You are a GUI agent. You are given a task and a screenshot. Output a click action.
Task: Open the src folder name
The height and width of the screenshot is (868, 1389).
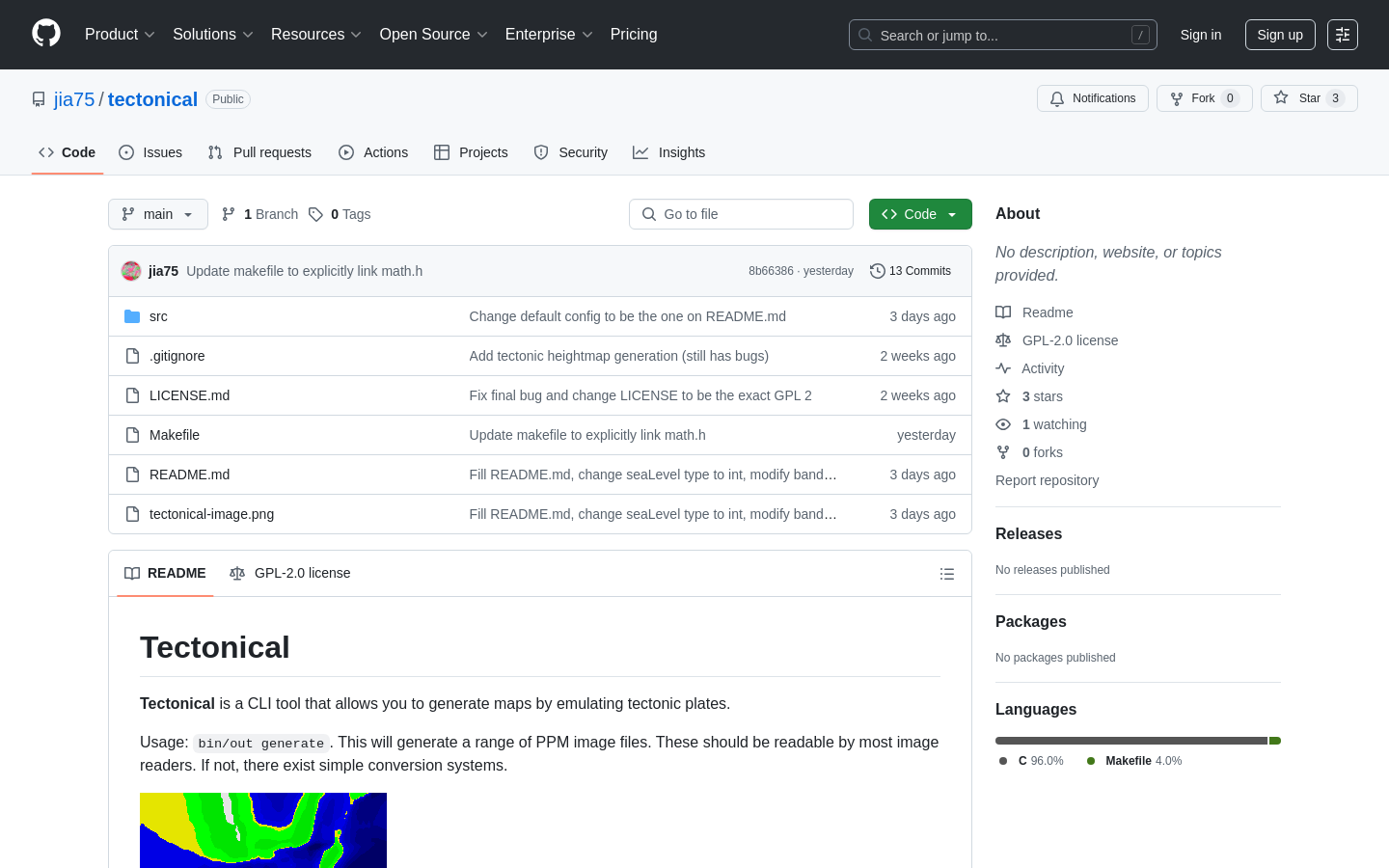tap(158, 316)
